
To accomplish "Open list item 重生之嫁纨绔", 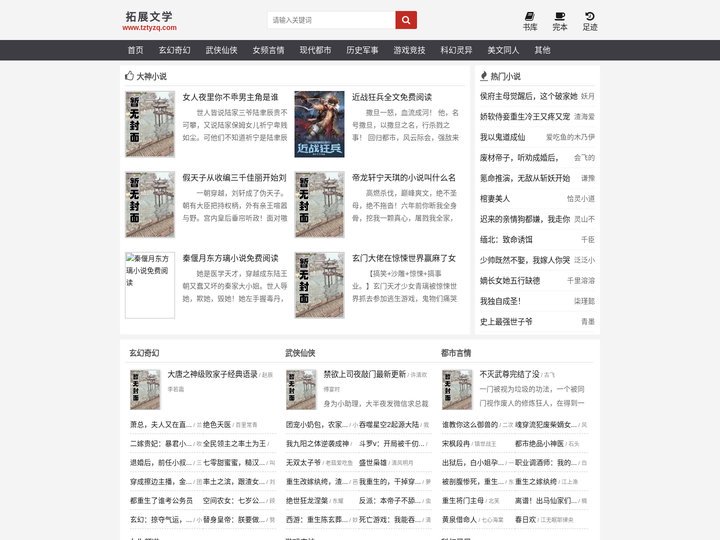I will pyautogui.click(x=536, y=482).
